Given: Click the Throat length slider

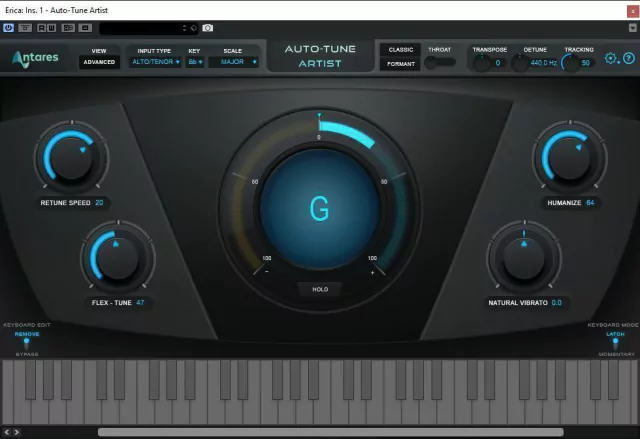Looking at the screenshot, I should [440, 62].
